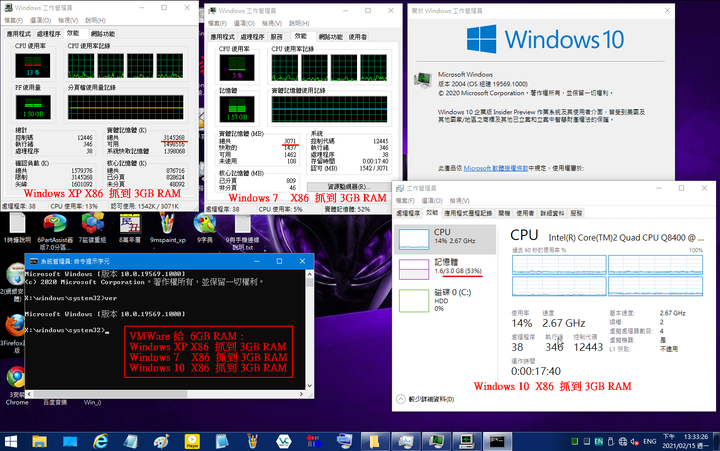
Task: Click 資源監視器 button in Windows 7 Task Manager
Action: 347,187
